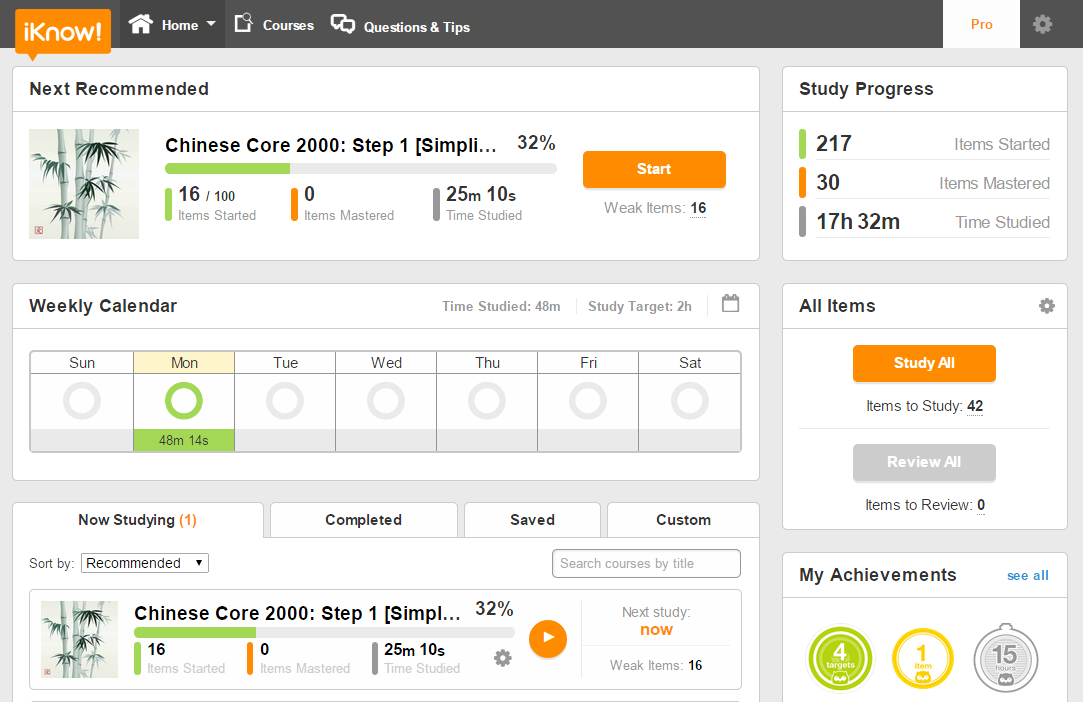Click Next study: now text
1083x702 pixels.
click(x=656, y=621)
